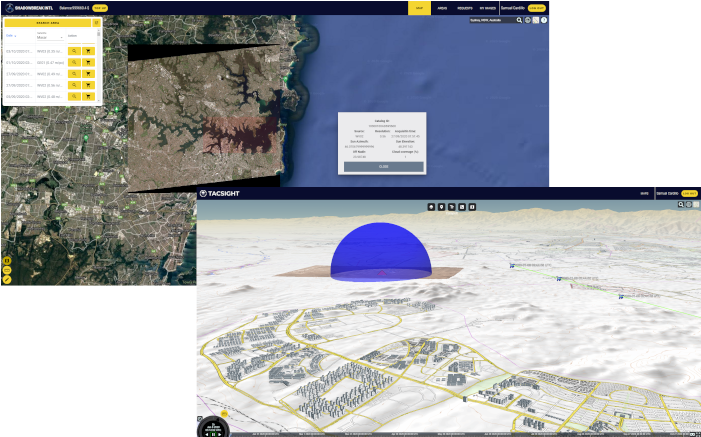Viewport: 701px width, 437px height.
Task: Click the last blue waypoint marker on green track
Action: pyautogui.click(x=621, y=297)
